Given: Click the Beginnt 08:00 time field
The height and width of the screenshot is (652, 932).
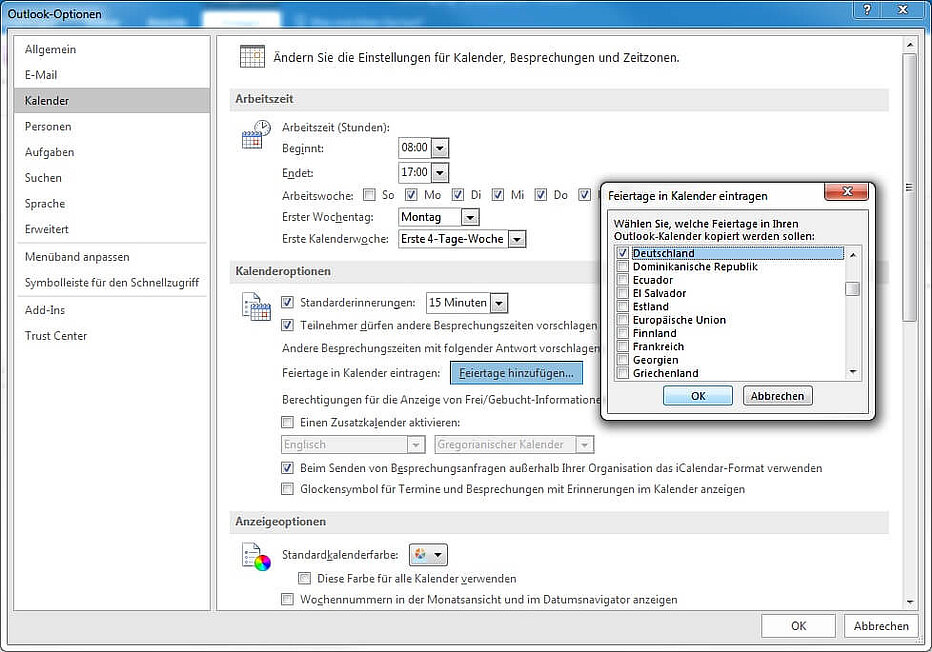Looking at the screenshot, I should pyautogui.click(x=415, y=147).
